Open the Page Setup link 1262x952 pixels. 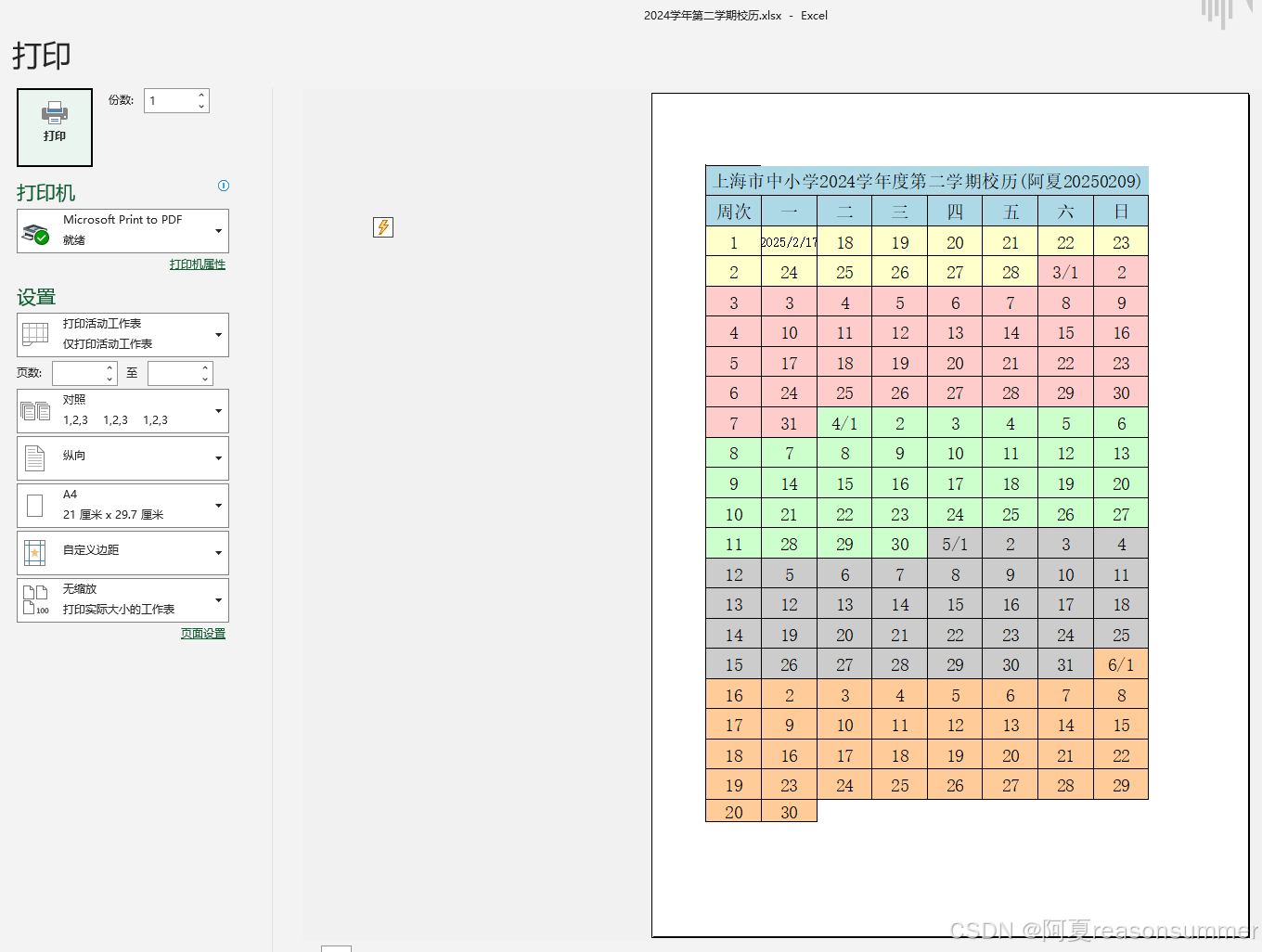point(203,634)
